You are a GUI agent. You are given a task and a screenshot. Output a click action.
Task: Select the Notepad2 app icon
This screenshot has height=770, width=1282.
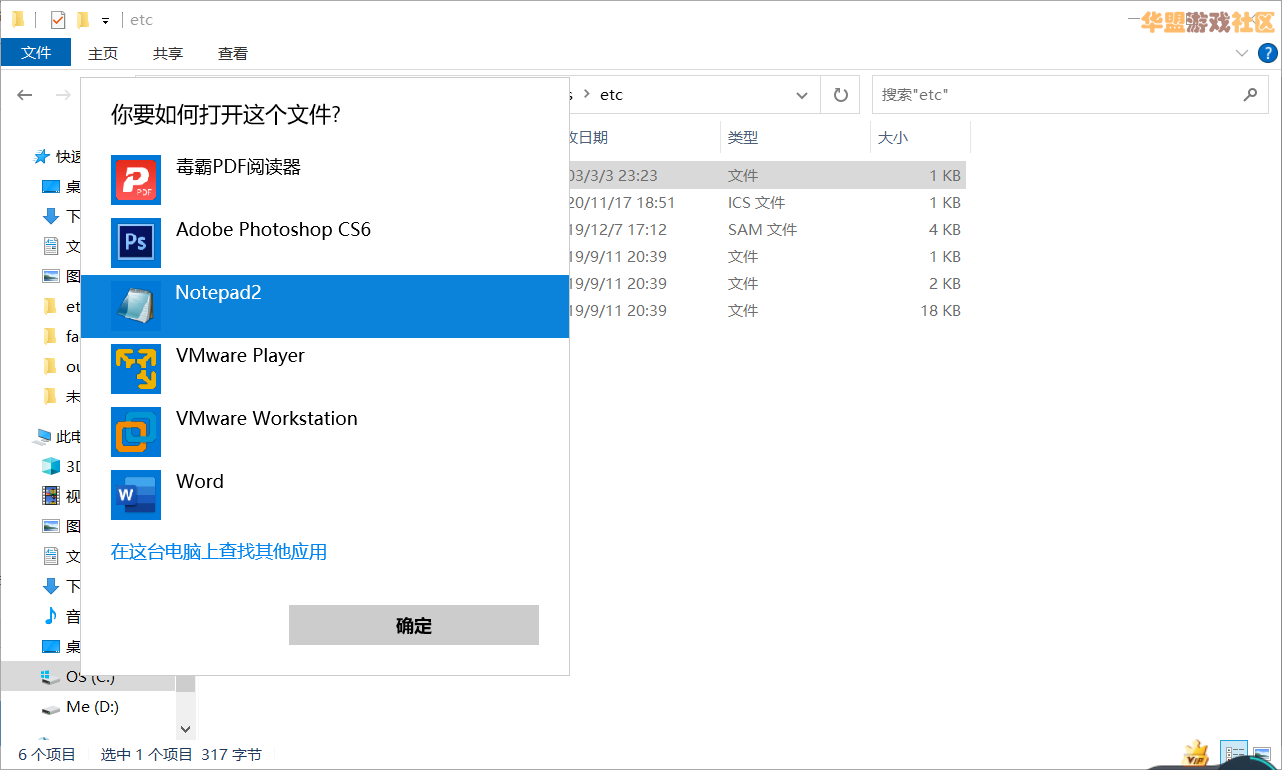136,306
